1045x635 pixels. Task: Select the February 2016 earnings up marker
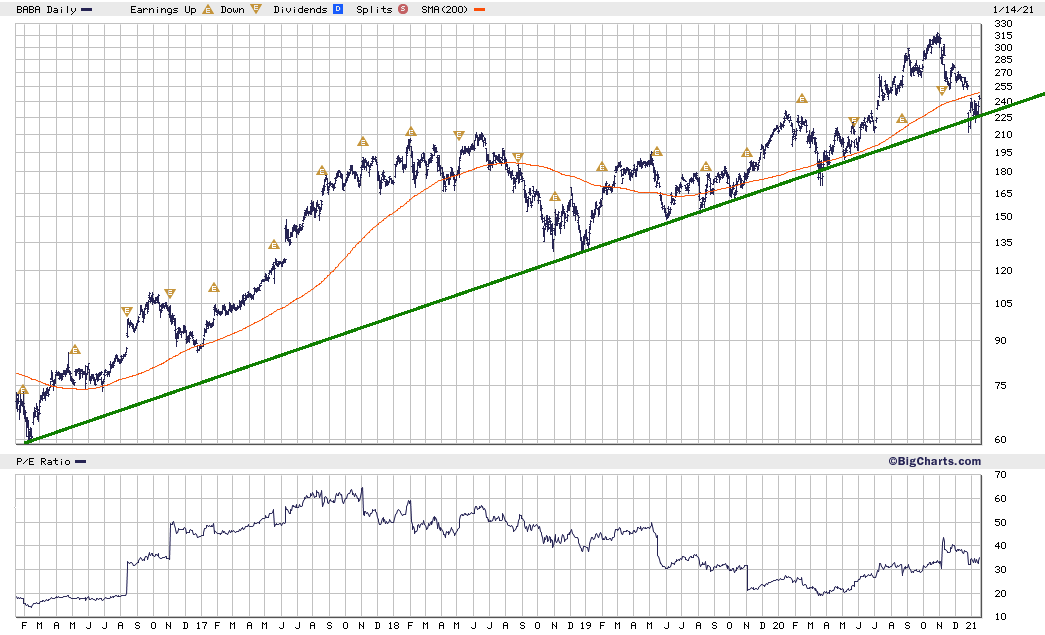tap(23, 390)
